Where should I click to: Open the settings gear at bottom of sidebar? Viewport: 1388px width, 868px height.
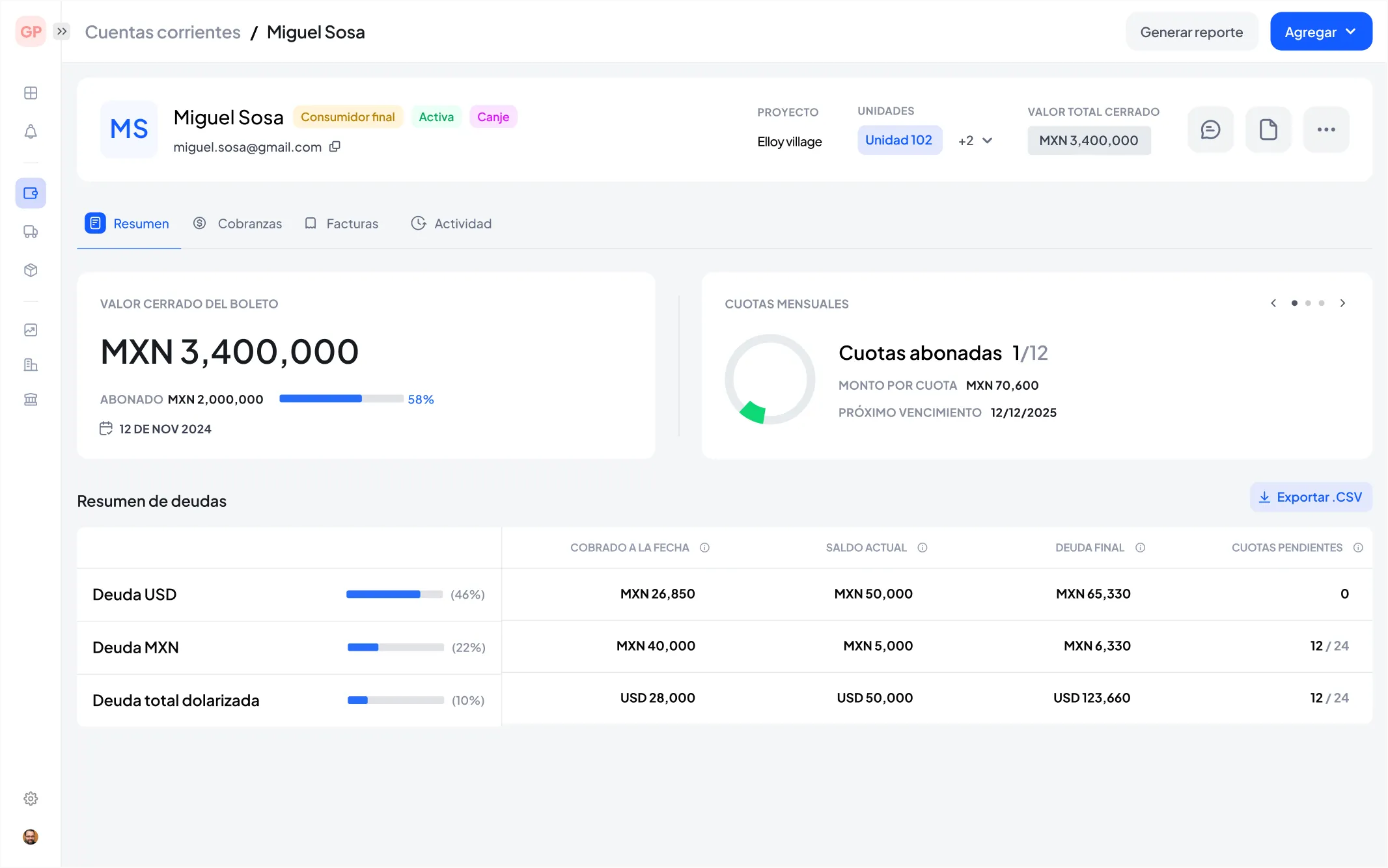pyautogui.click(x=30, y=798)
